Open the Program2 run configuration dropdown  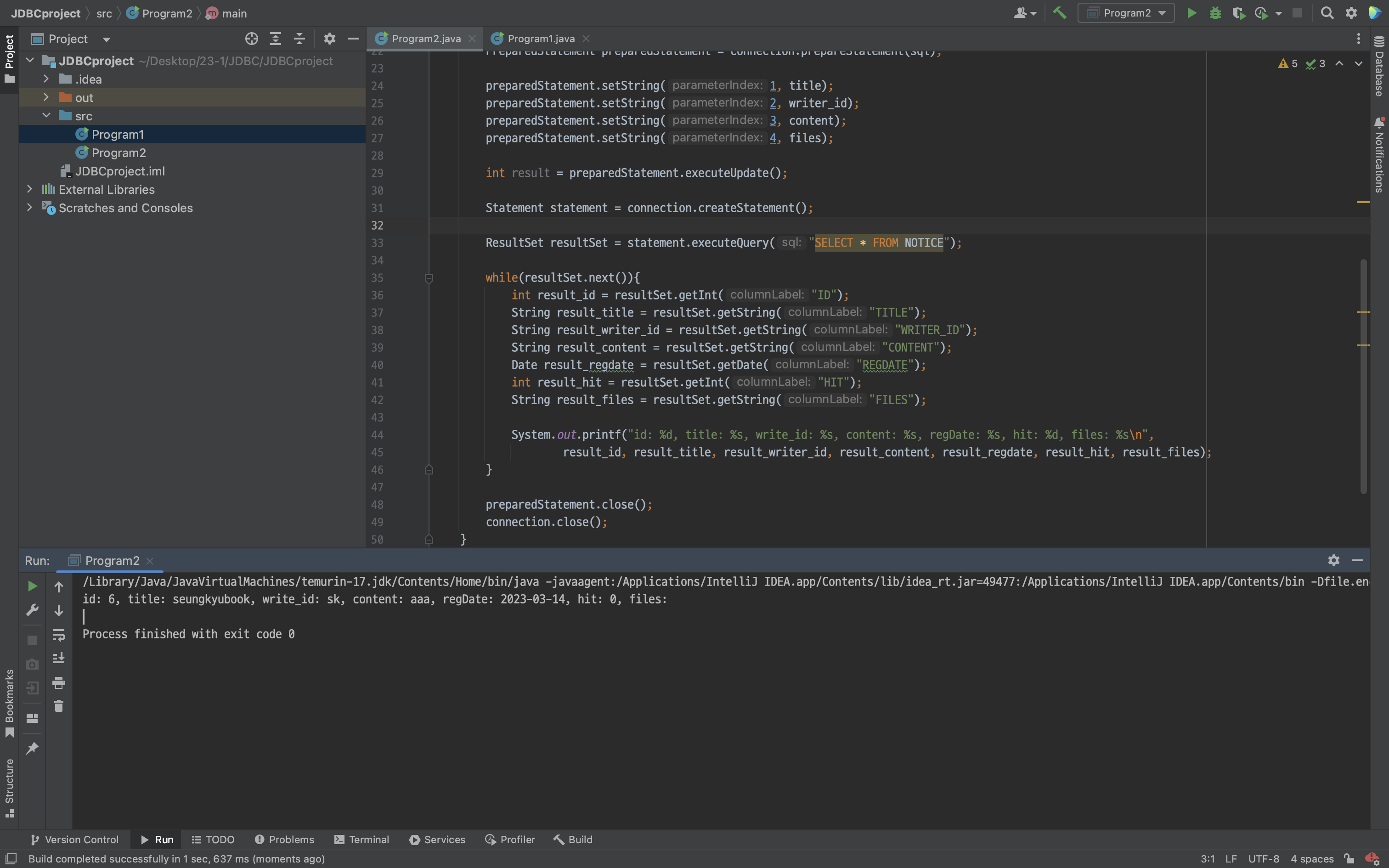pos(1125,13)
